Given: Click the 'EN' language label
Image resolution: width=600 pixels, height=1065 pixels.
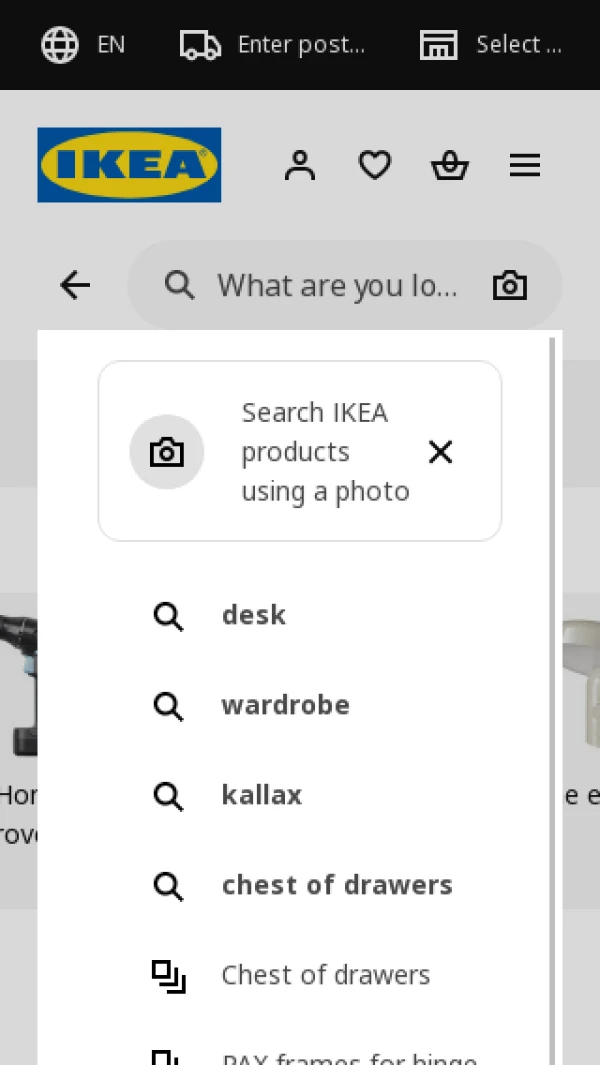Looking at the screenshot, I should [111, 45].
